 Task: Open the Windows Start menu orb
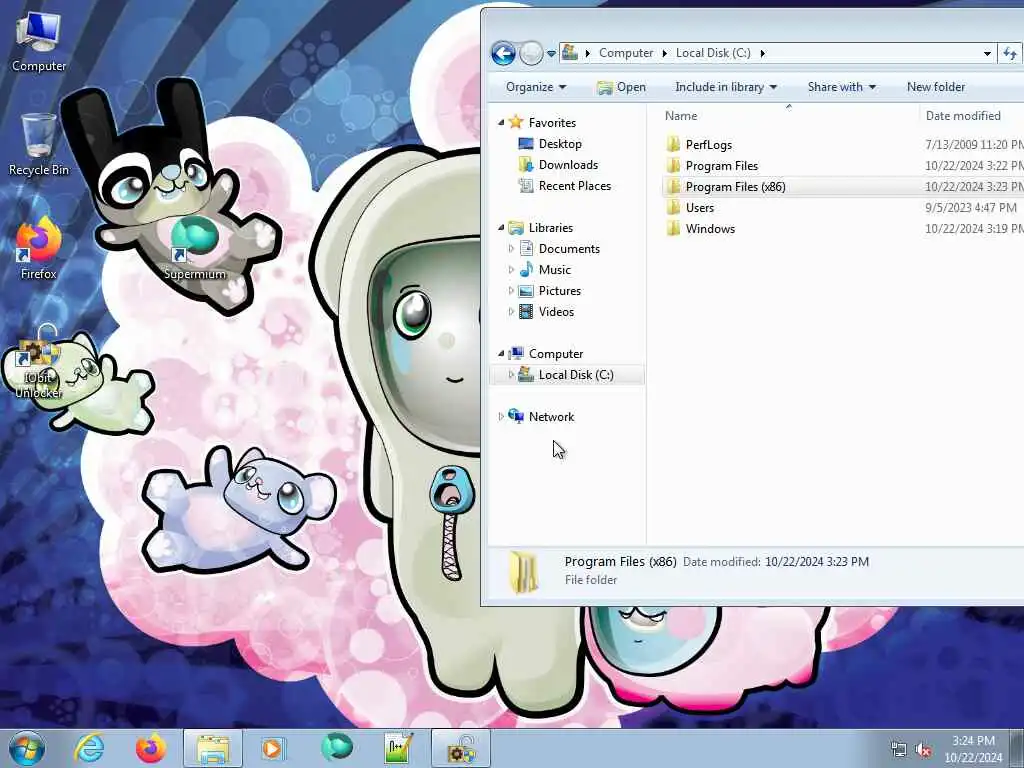(27, 748)
